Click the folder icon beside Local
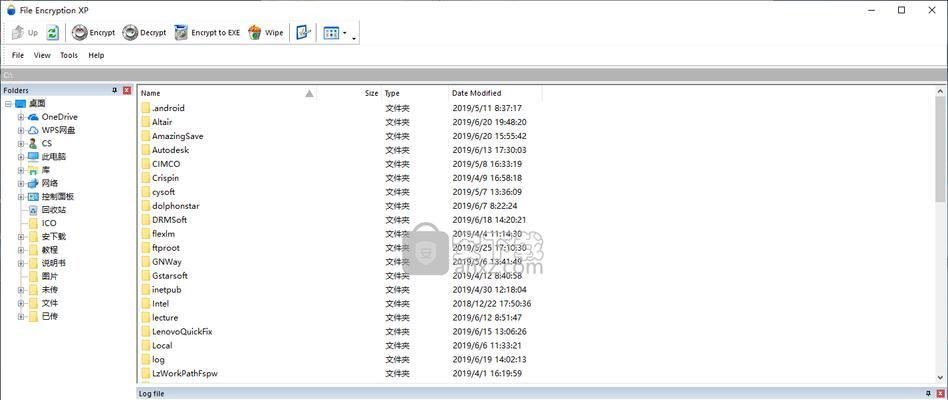This screenshot has height=400, width=948. [145, 346]
